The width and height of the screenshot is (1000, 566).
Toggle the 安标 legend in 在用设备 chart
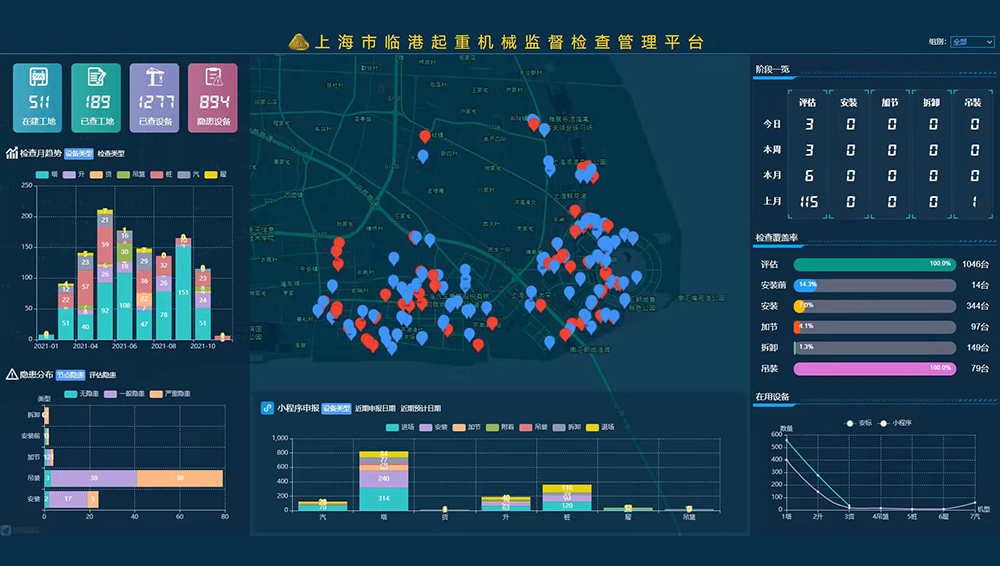pos(854,423)
